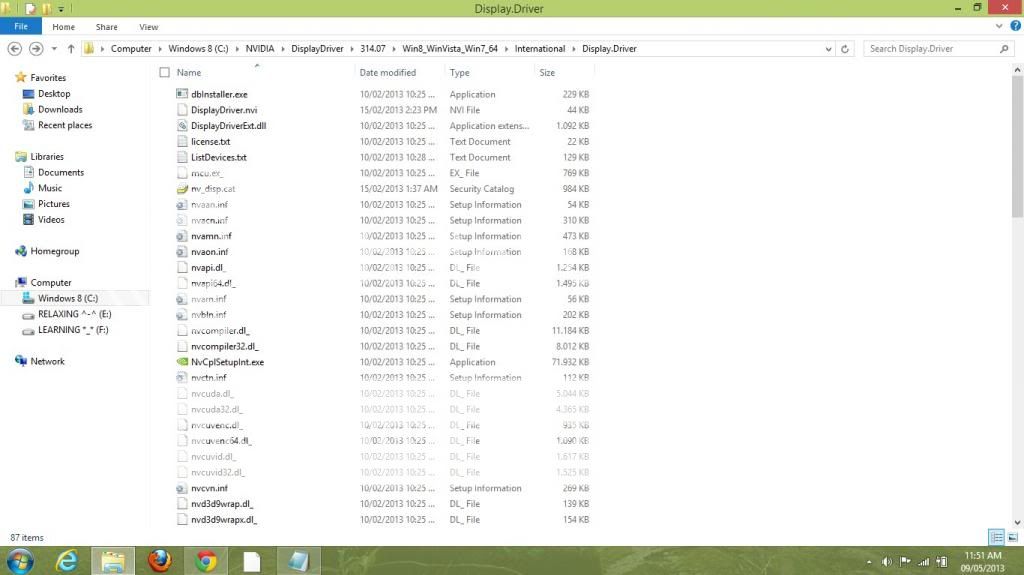Image resolution: width=1024 pixels, height=575 pixels.
Task: Select the LEARNING (F:) drive
Action: pos(73,329)
